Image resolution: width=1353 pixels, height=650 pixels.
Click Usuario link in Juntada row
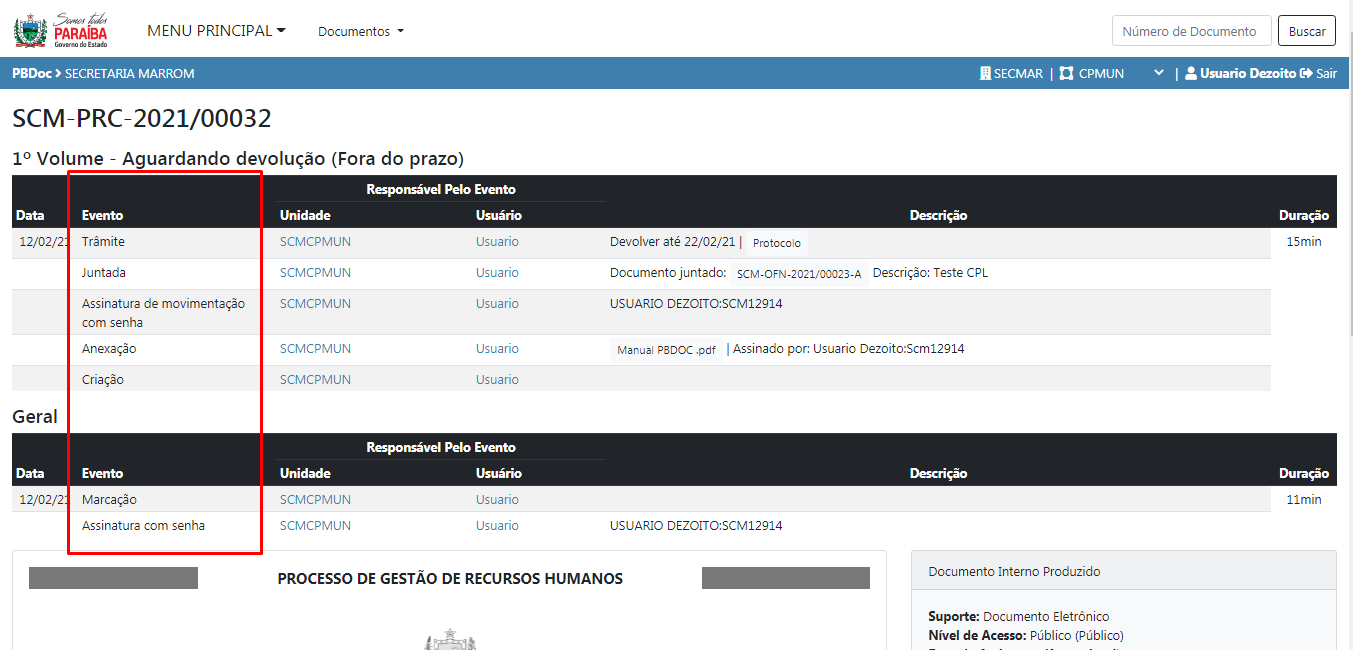click(x=497, y=273)
